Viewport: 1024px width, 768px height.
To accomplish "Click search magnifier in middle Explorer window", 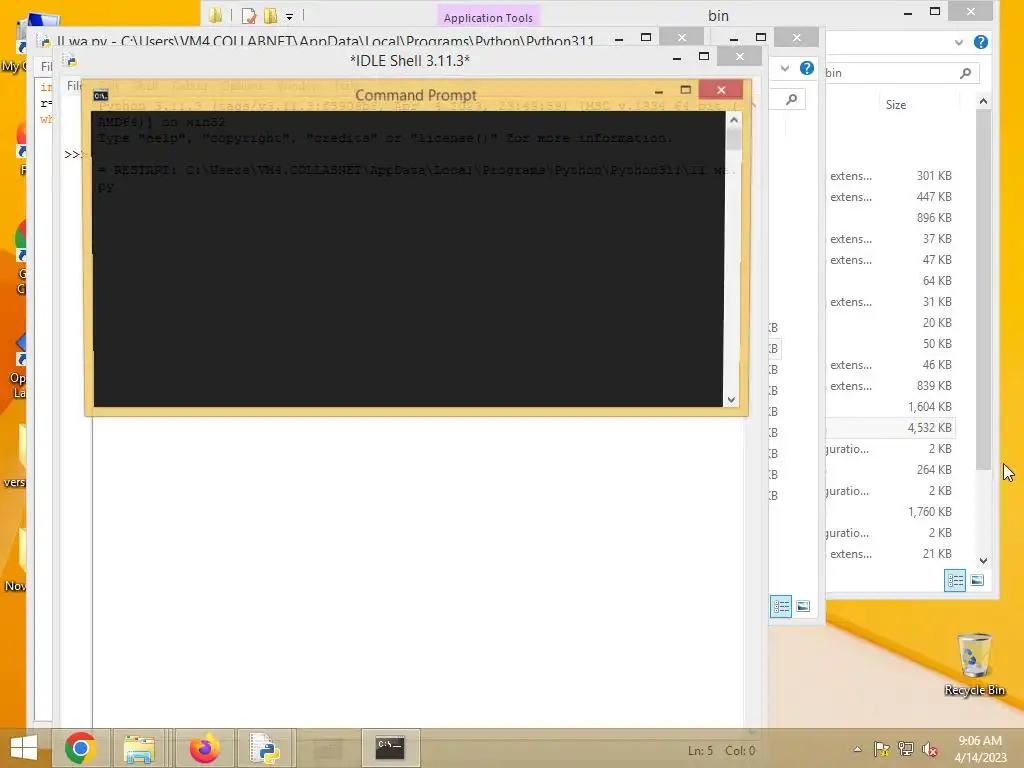I will pyautogui.click(x=792, y=99).
